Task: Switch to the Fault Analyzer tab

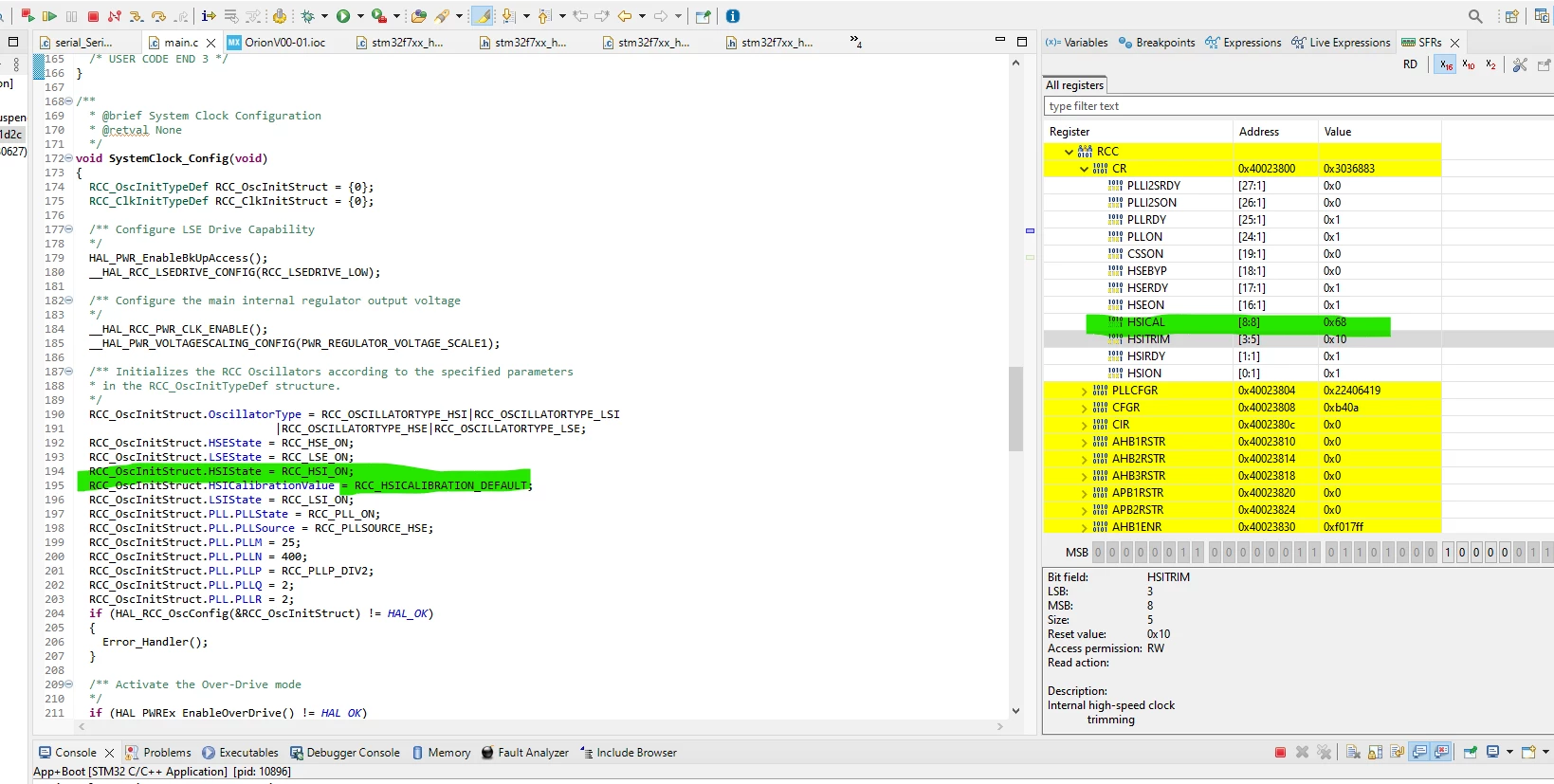Action: [x=525, y=753]
